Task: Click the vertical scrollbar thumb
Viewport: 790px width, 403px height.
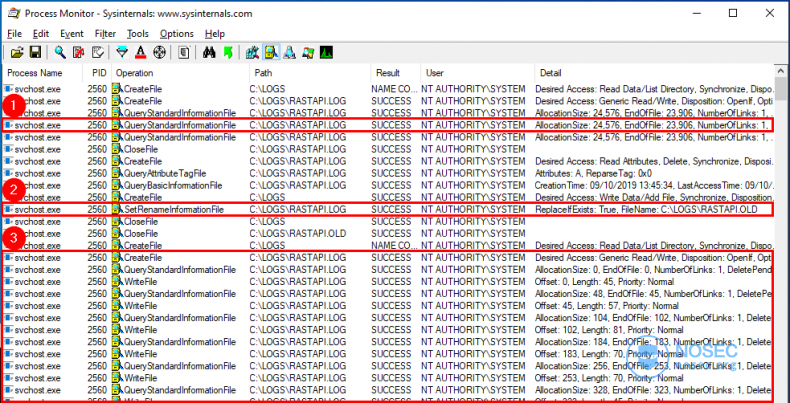Action: 781,89
